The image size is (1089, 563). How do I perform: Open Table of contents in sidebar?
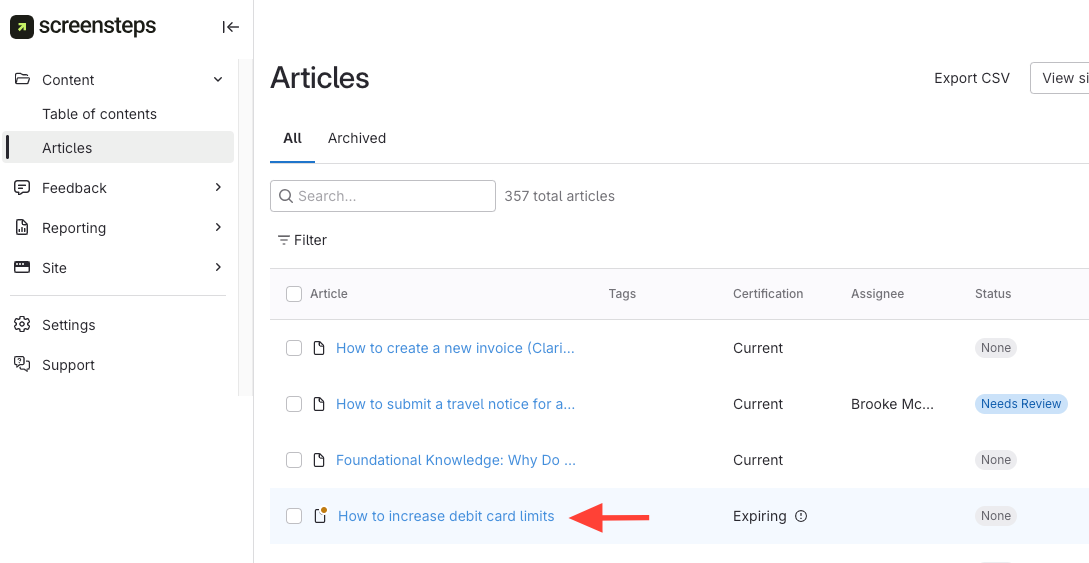click(x=99, y=114)
